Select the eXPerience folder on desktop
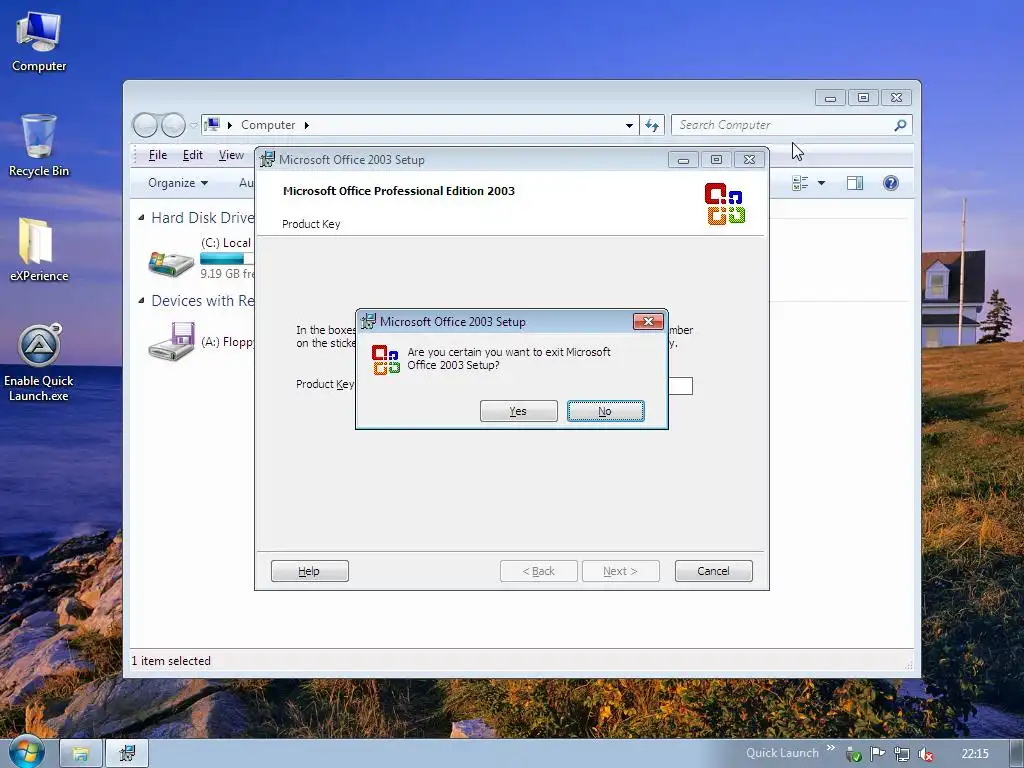The height and width of the screenshot is (768, 1024). pos(39,249)
